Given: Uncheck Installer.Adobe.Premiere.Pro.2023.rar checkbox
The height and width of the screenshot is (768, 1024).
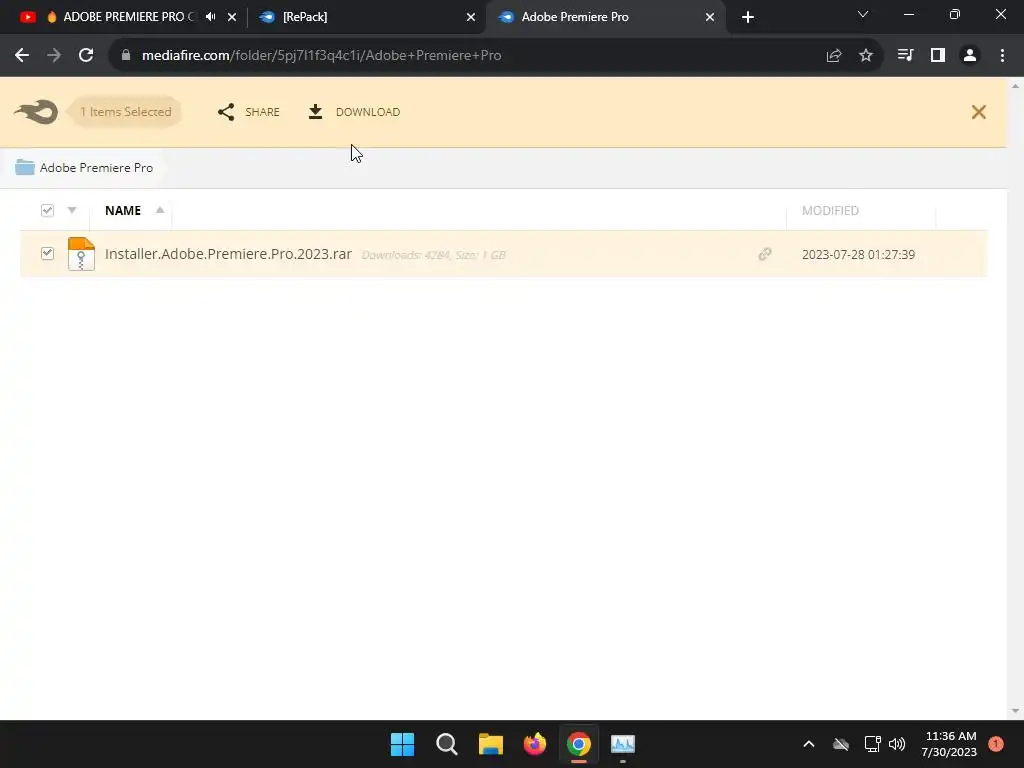Looking at the screenshot, I should pos(47,253).
